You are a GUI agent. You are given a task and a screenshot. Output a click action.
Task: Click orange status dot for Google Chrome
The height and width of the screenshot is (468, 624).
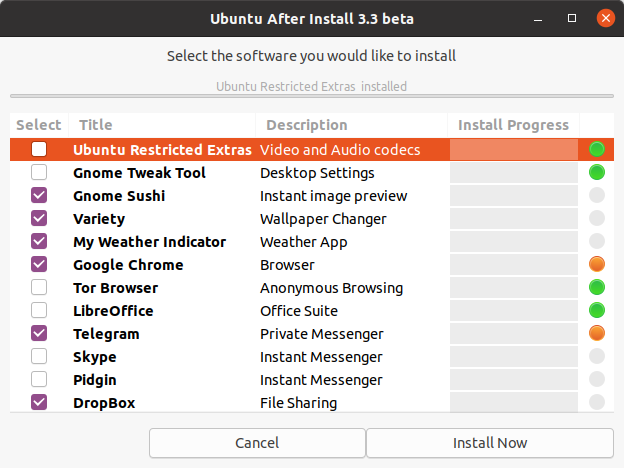click(x=597, y=264)
